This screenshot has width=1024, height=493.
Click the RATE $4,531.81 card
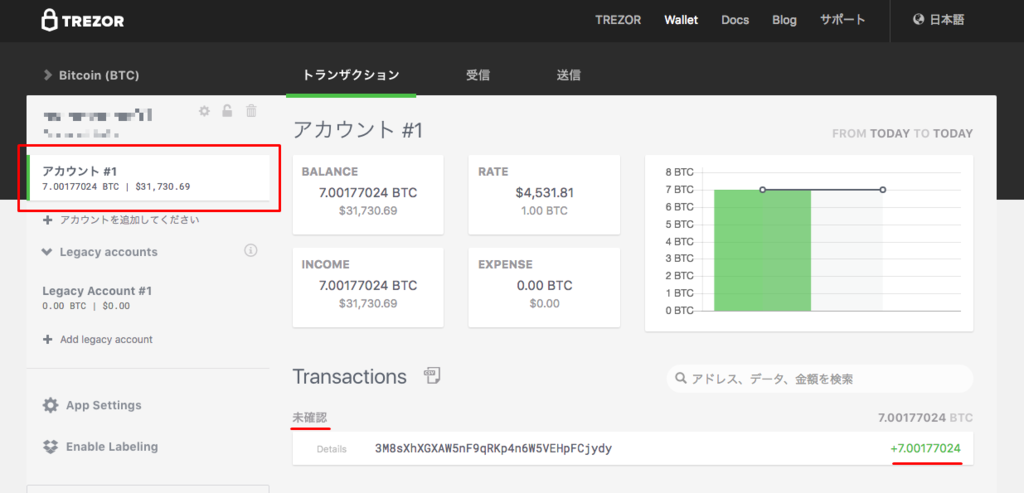pyautogui.click(x=544, y=195)
